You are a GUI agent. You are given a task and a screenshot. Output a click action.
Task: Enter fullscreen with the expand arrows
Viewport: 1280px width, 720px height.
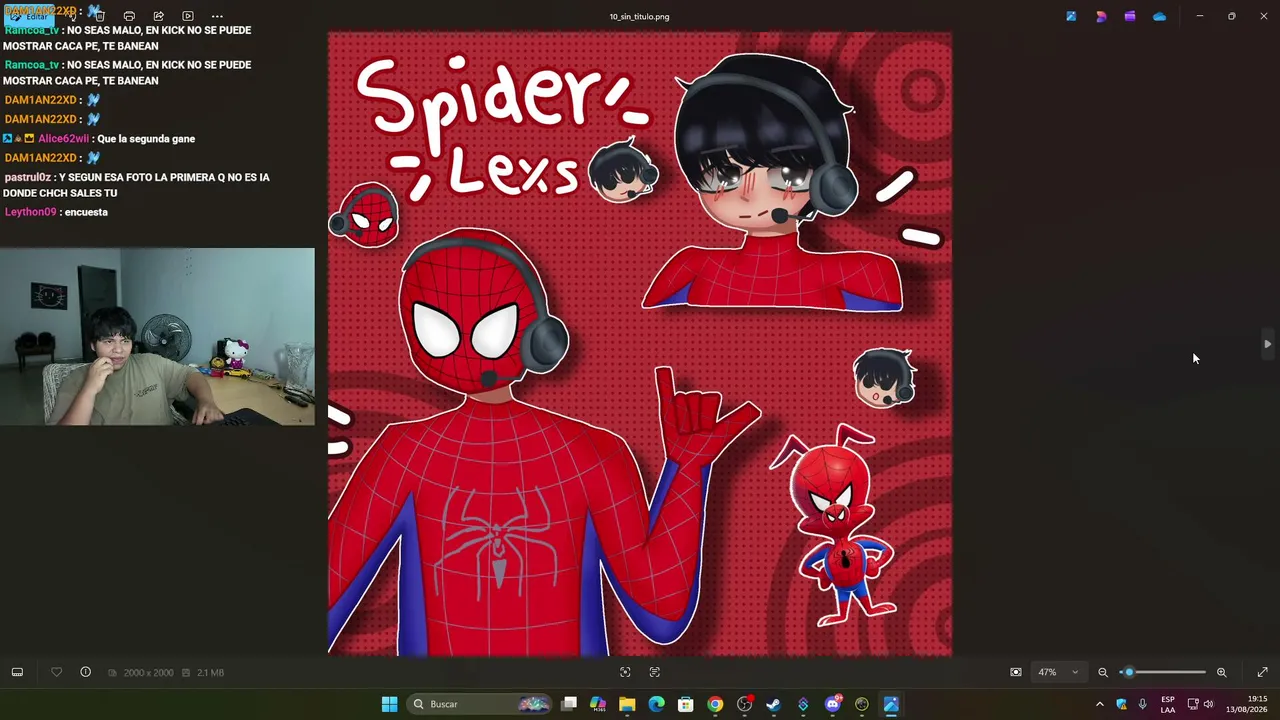(1262, 672)
